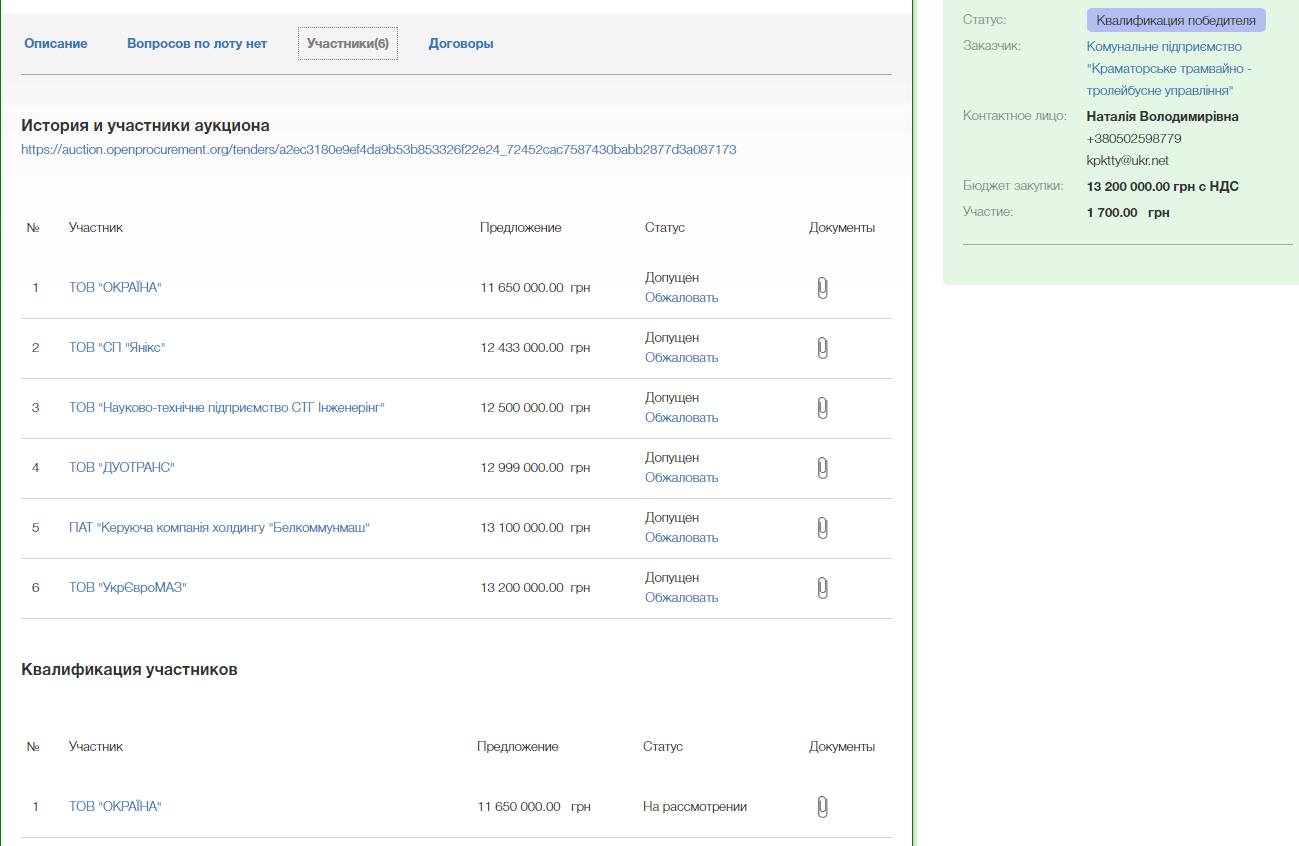Screen dimensions: 1299x846
Task: Select the Участники(6) tab
Action: coord(348,44)
